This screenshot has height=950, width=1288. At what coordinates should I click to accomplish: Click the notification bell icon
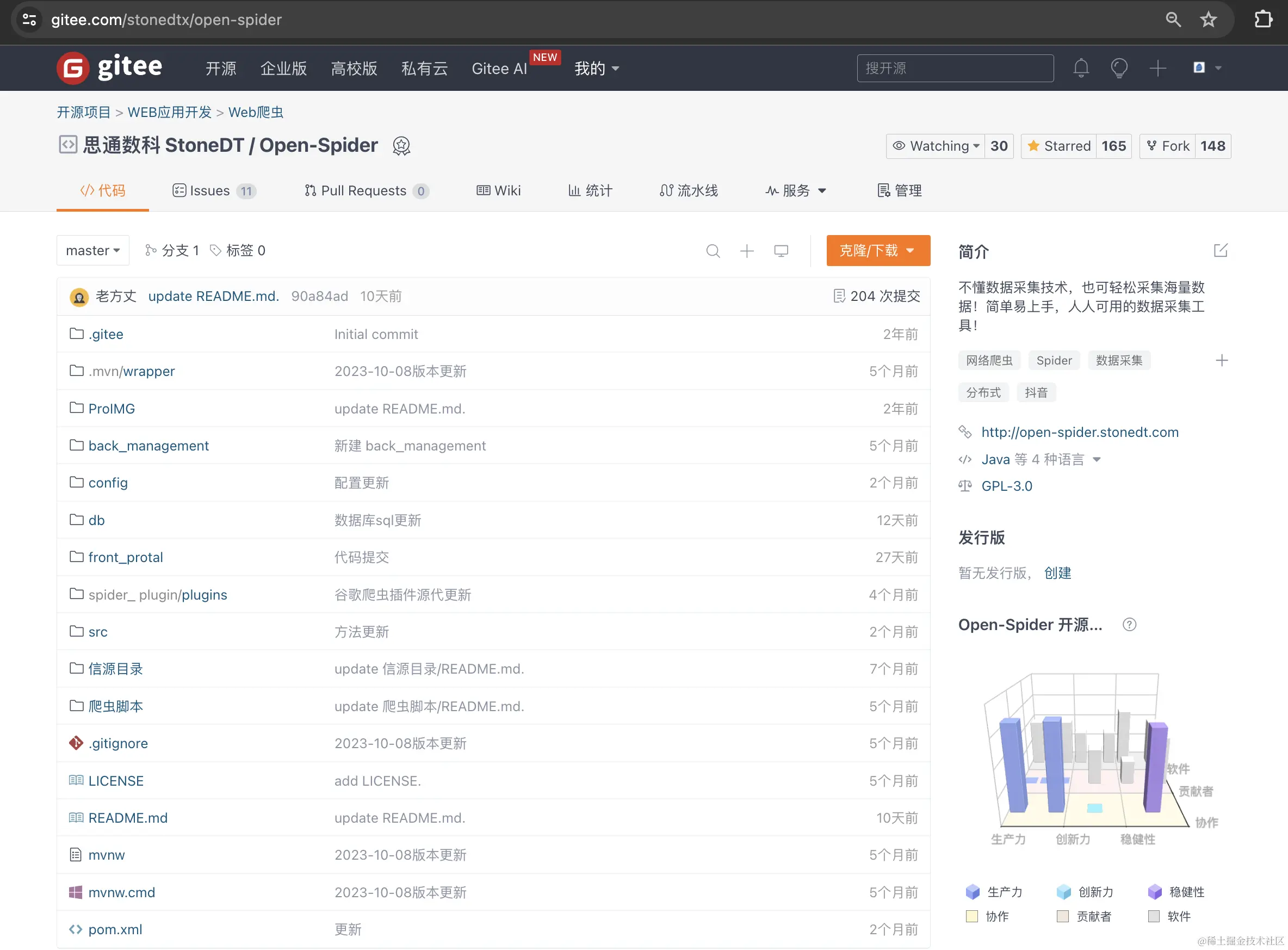[x=1081, y=69]
